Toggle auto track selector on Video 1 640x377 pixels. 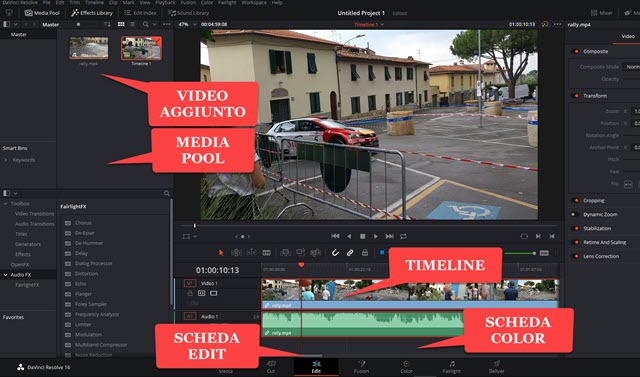(x=202, y=293)
